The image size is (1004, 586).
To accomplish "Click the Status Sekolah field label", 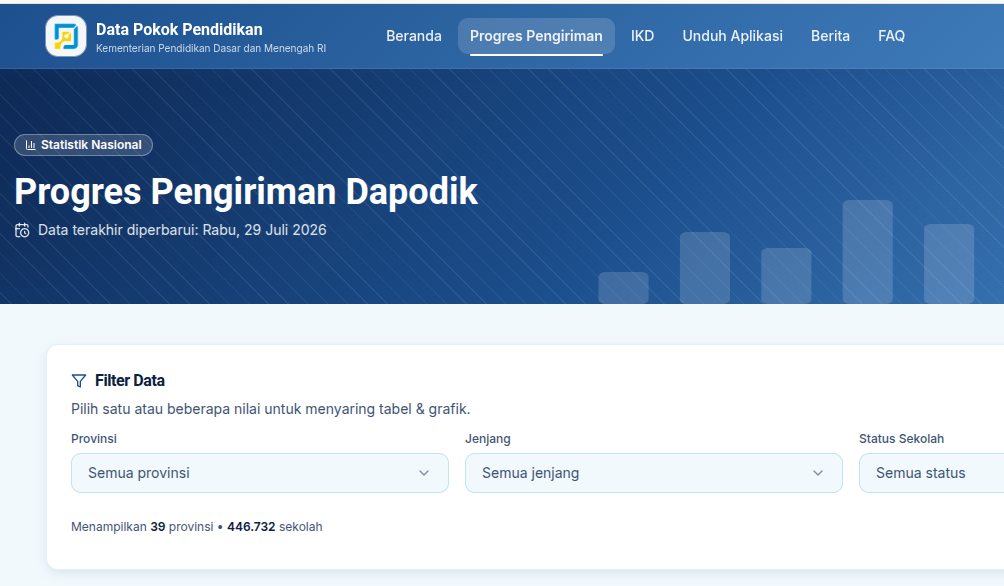I will click(x=901, y=439).
